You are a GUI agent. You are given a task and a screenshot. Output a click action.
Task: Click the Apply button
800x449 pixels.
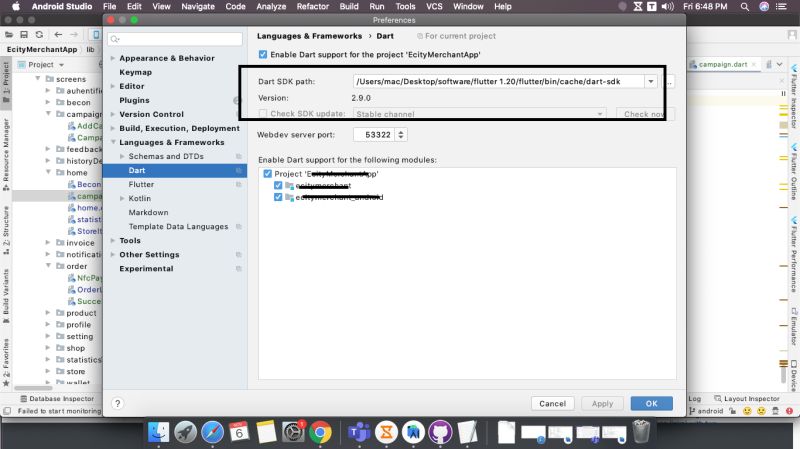[602, 404]
